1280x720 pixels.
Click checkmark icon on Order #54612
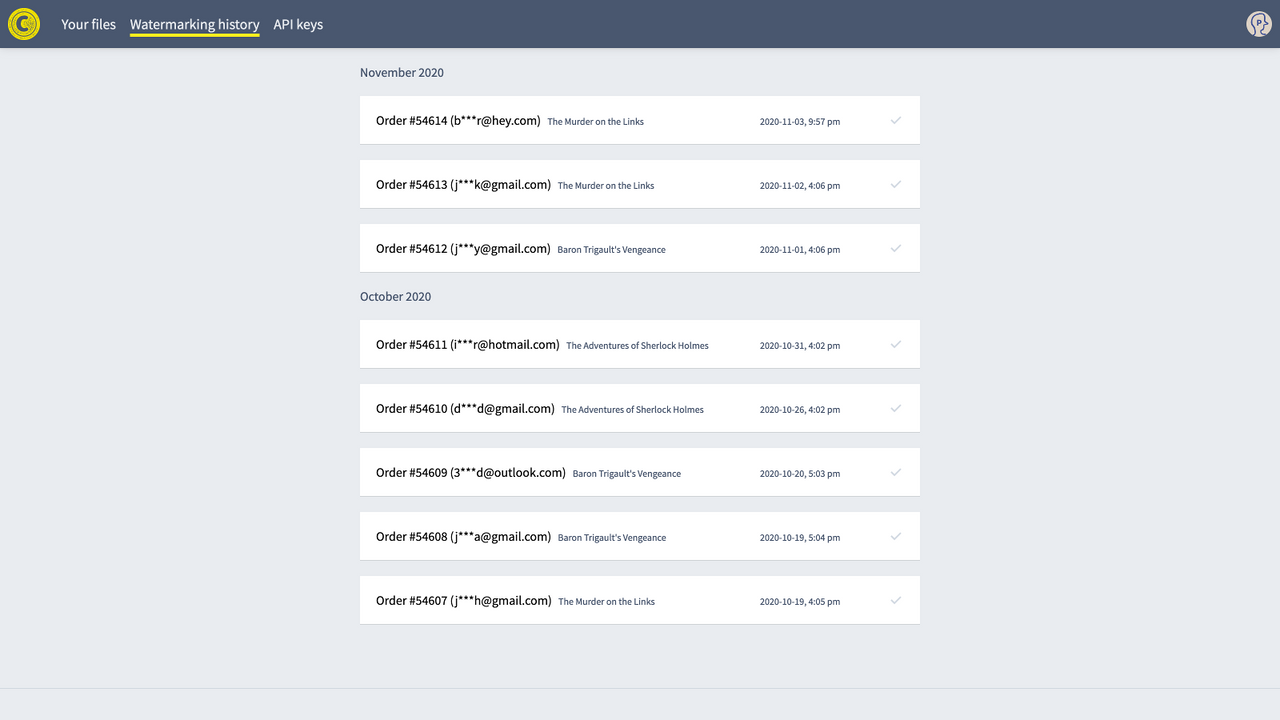896,248
